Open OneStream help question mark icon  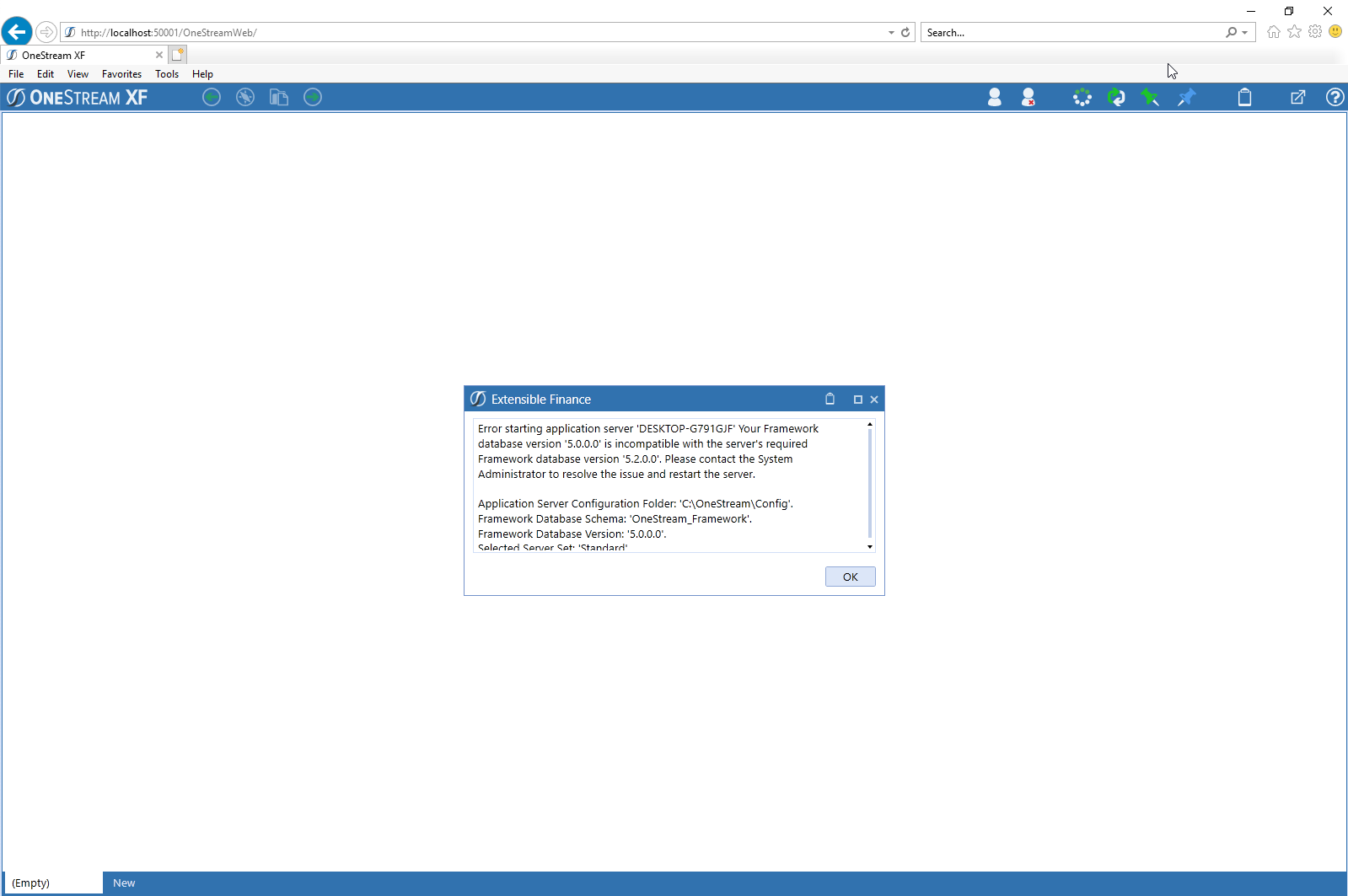click(1335, 97)
